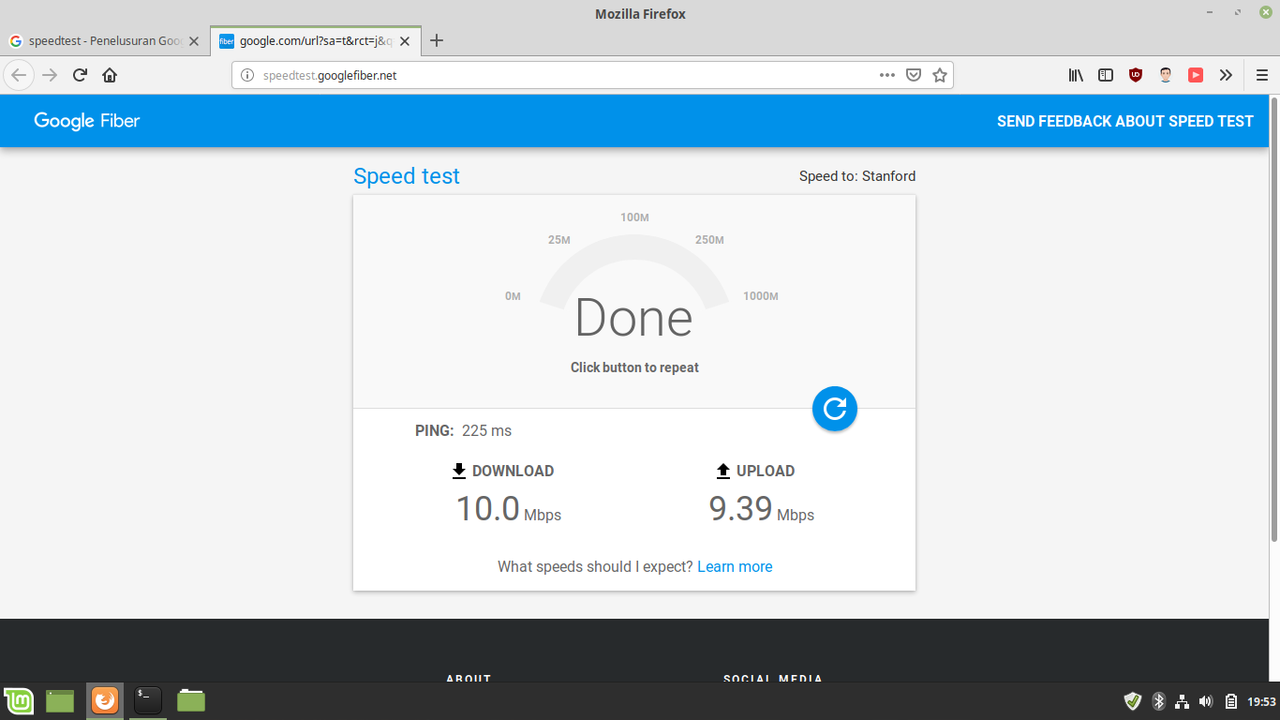Click the address bar URL field
This screenshot has width=1280, height=720.
[x=560, y=75]
